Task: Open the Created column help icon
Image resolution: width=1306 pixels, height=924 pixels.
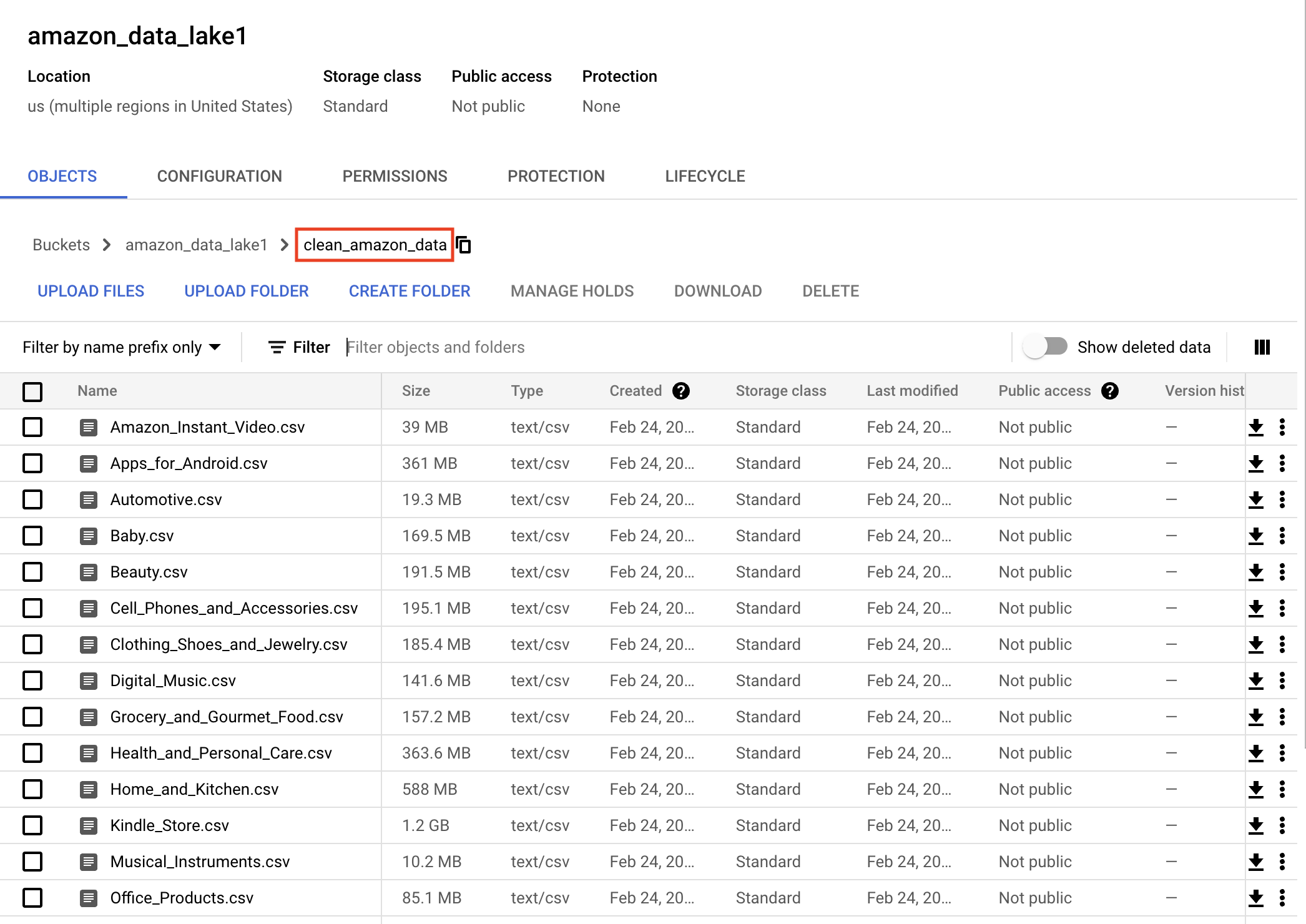Action: pos(681,391)
